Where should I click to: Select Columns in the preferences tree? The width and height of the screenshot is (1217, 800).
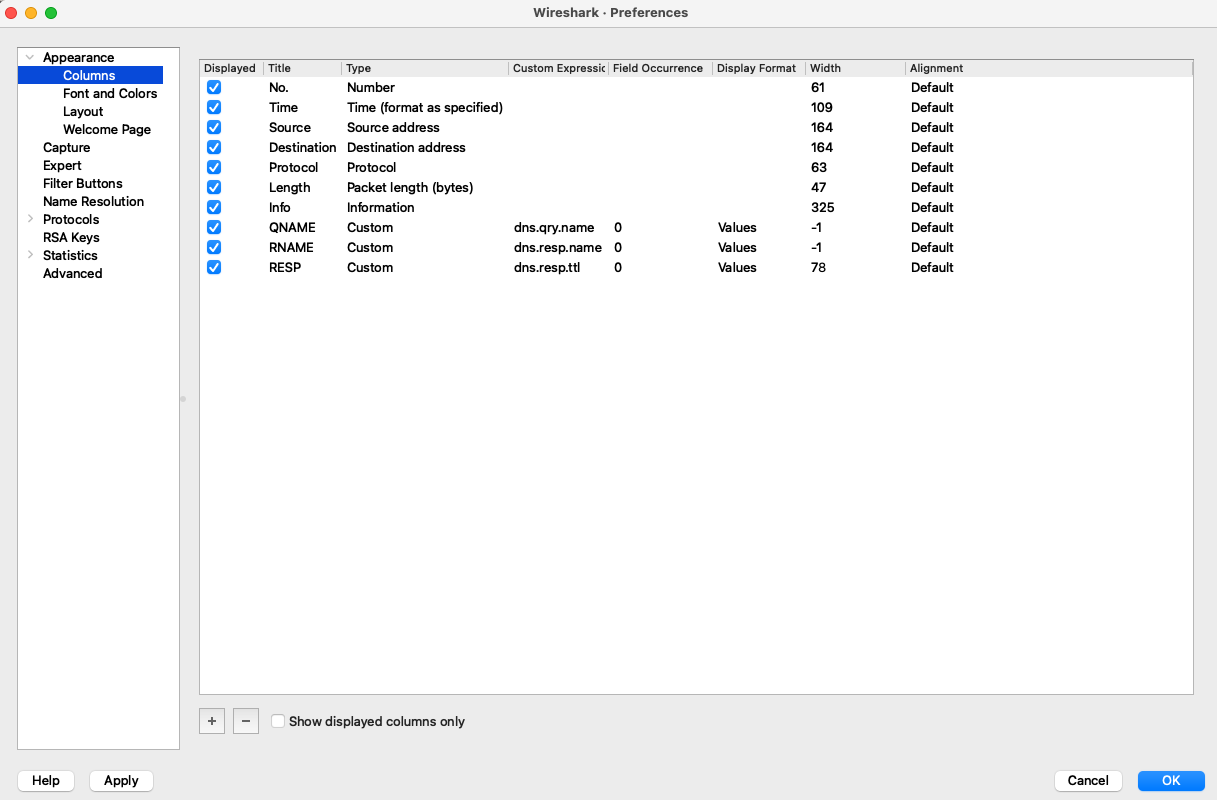[89, 75]
